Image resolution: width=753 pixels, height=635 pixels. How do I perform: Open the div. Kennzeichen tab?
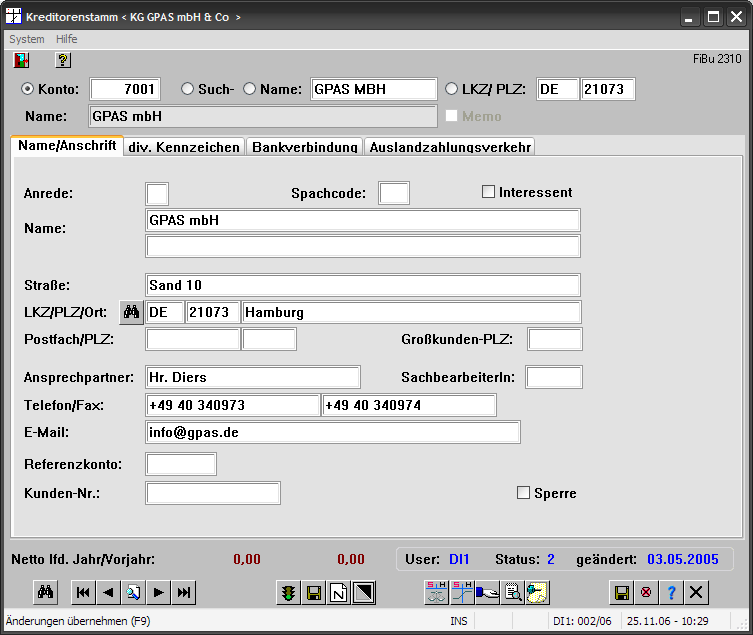(184, 147)
